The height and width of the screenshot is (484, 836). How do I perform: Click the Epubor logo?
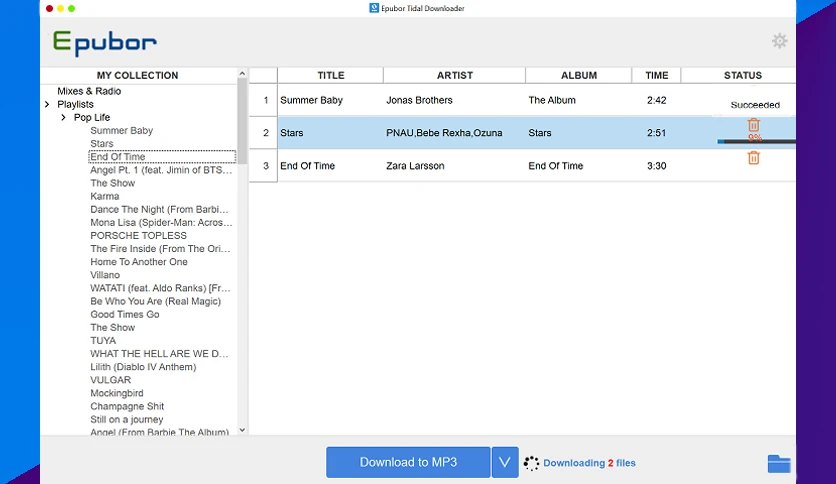(x=104, y=43)
